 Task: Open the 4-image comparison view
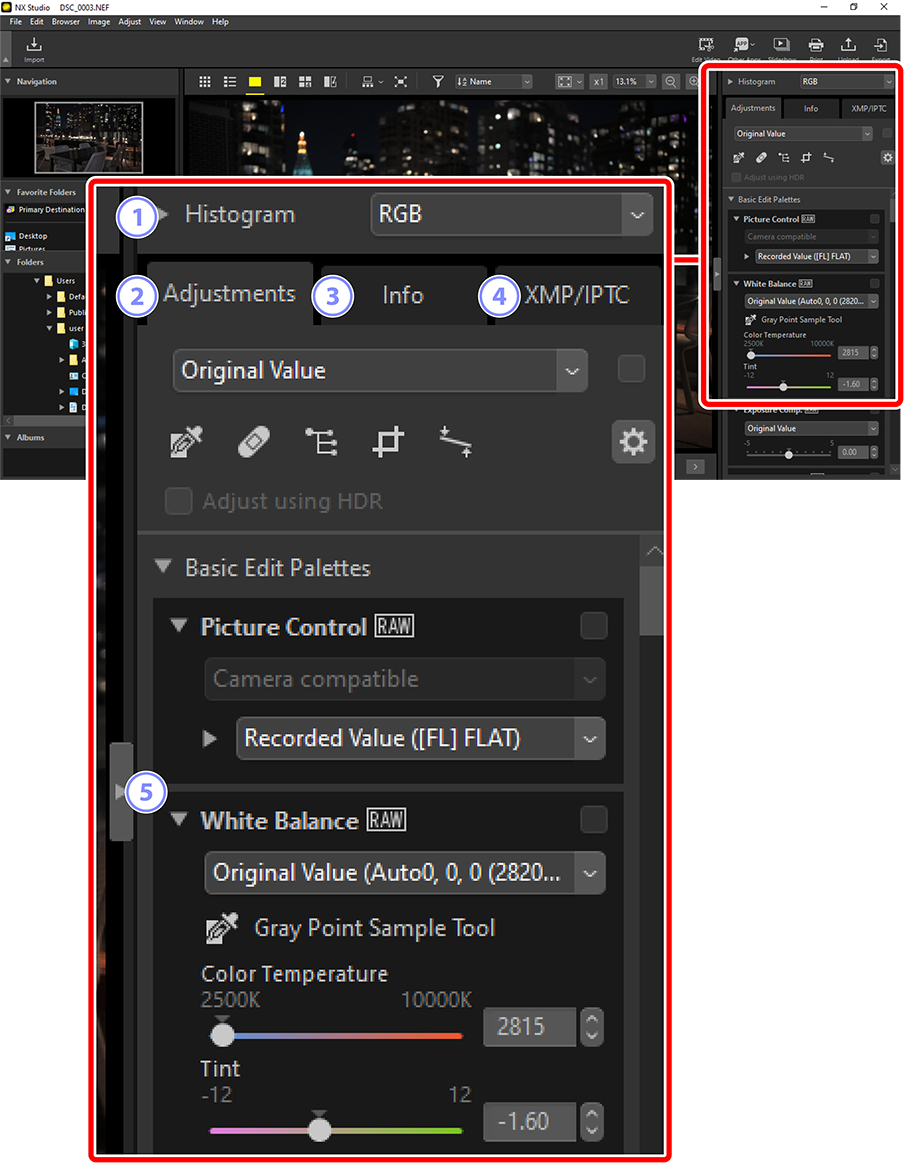tap(305, 82)
